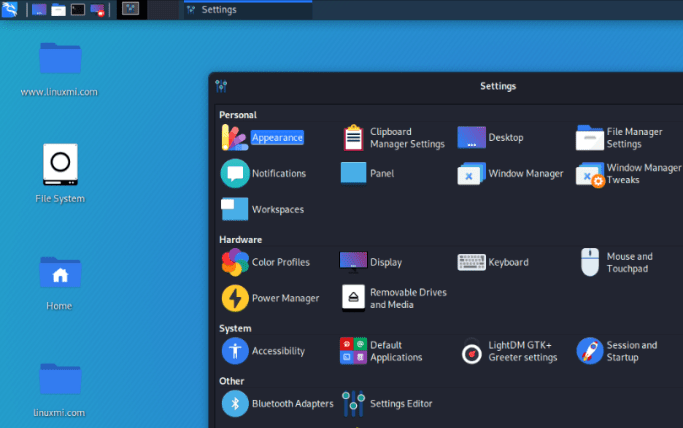Open the Appearance settings icon
683x428 pixels.
tap(235, 138)
